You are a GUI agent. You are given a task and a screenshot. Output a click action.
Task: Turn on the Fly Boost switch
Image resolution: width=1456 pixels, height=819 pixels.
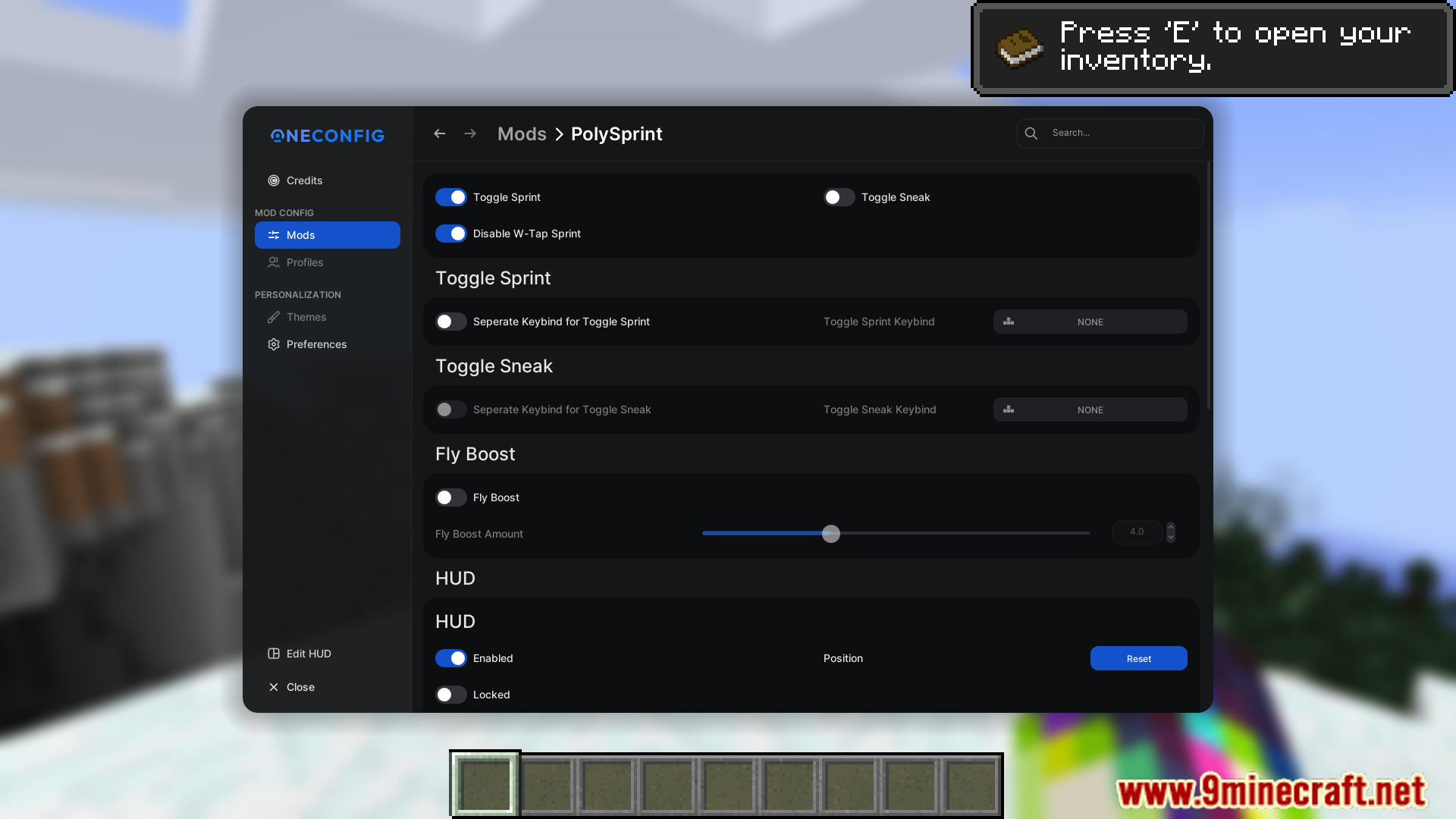point(451,497)
